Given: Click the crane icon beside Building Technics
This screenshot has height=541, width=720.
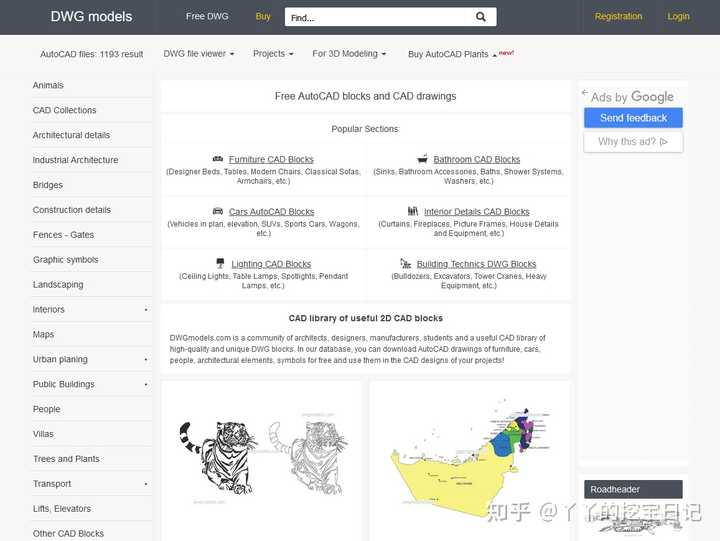Looking at the screenshot, I should point(405,263).
